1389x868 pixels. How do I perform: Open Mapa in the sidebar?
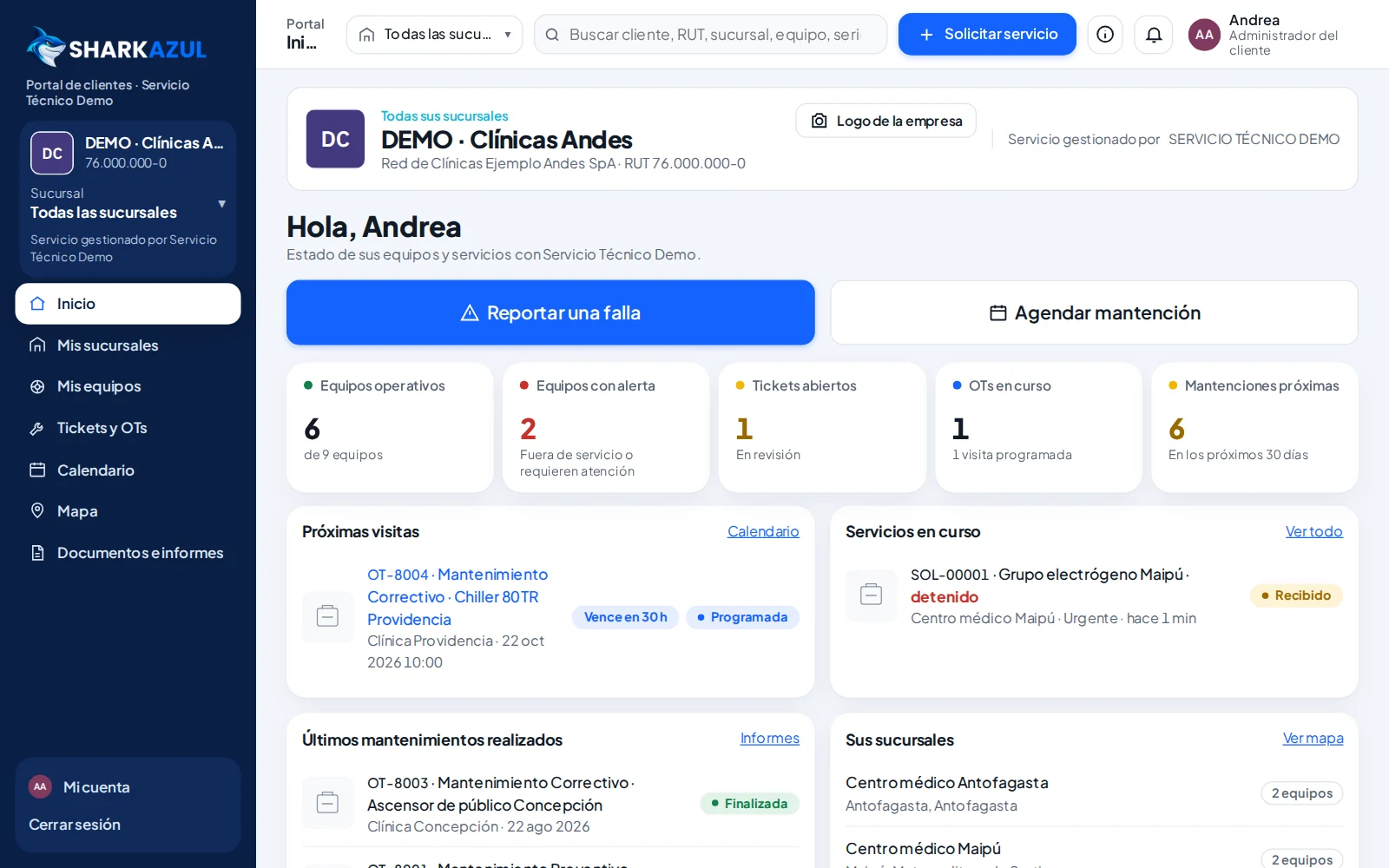128,511
